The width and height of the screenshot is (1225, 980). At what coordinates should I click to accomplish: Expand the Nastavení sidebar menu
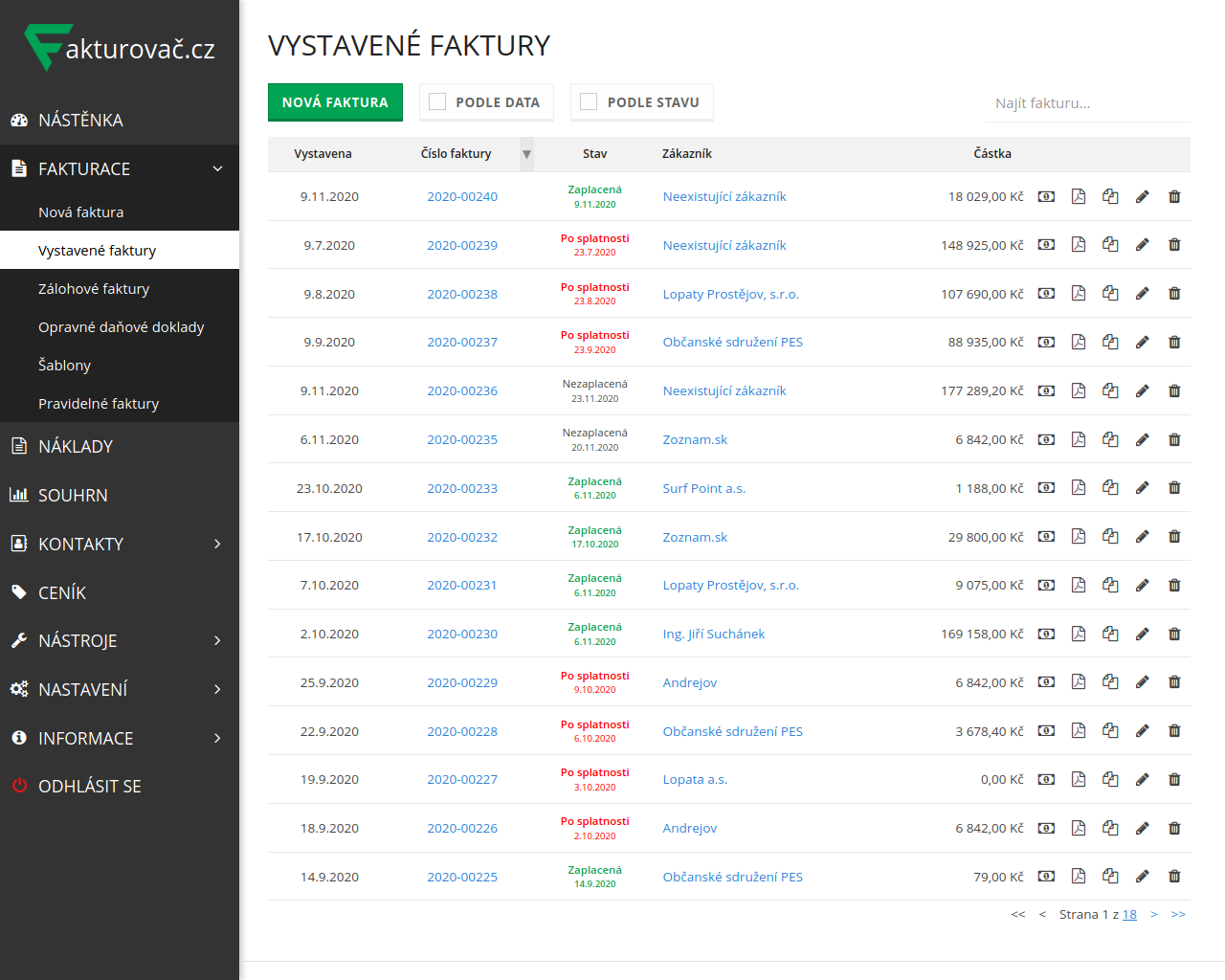[217, 690]
